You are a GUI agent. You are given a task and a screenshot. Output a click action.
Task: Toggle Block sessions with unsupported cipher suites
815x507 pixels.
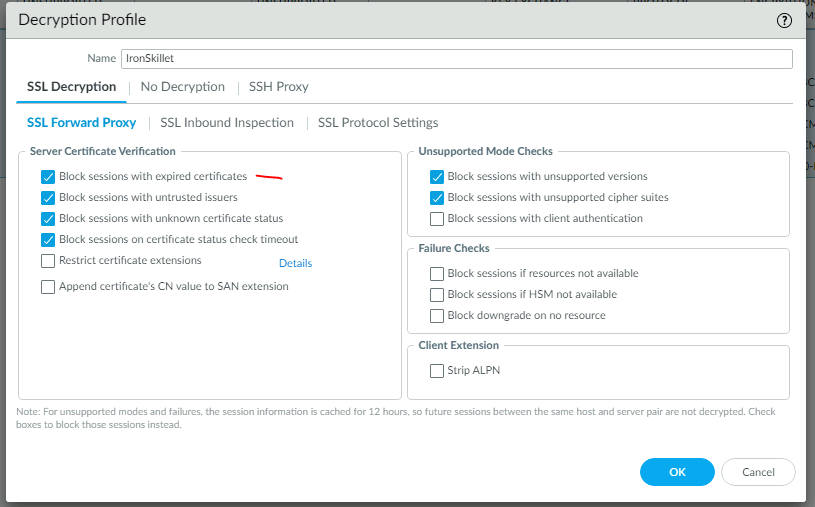tap(437, 198)
